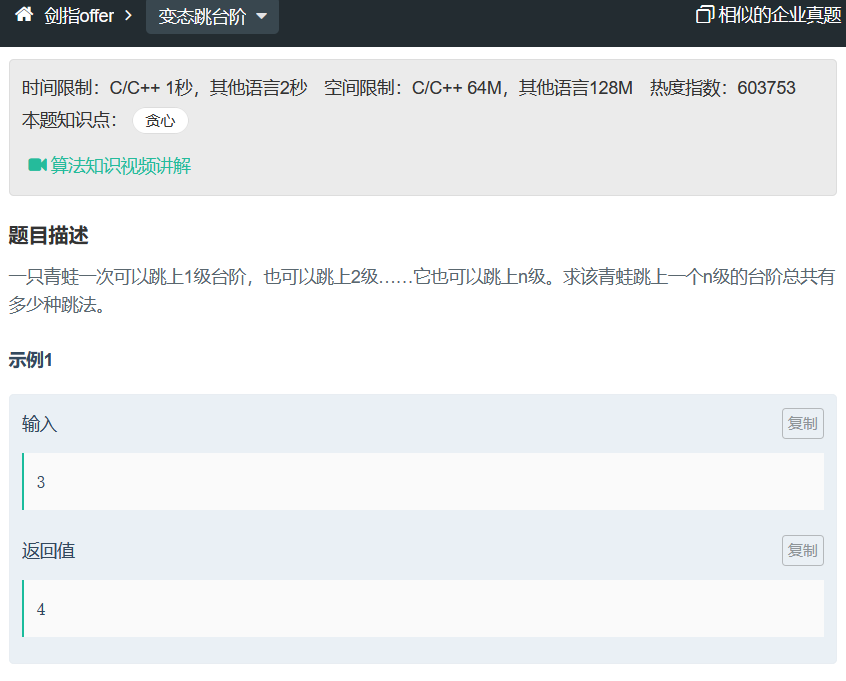
Task: Click the 空间限制 text
Action: click(x=478, y=87)
